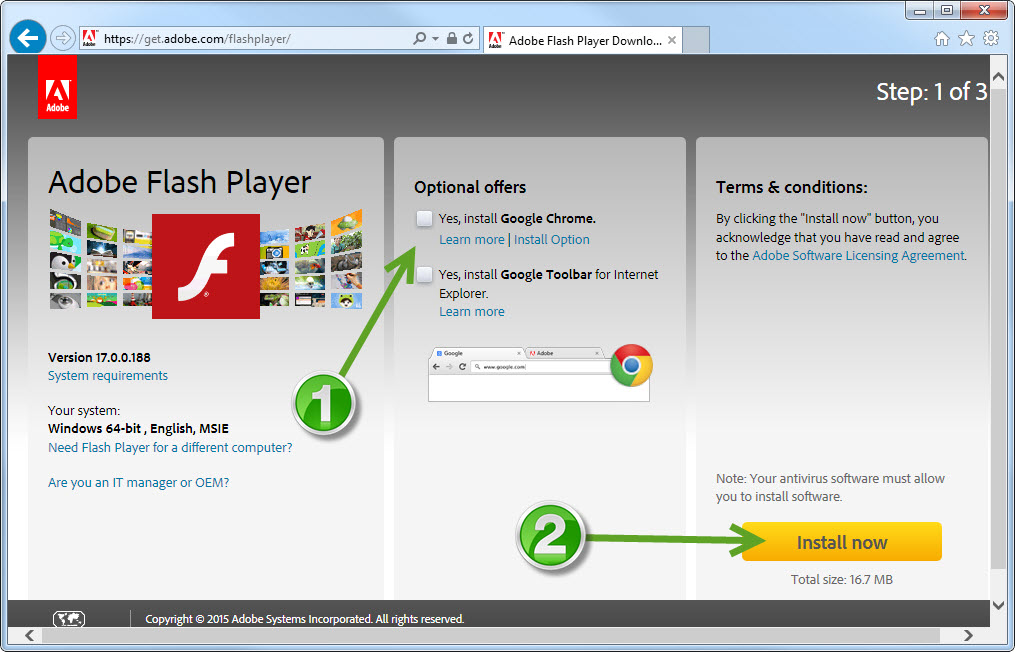1015x652 pixels.
Task: Check the install Google Toolbar checkbox
Action: (424, 275)
